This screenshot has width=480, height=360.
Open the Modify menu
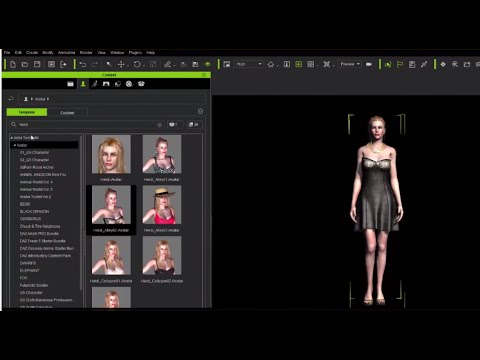48,53
